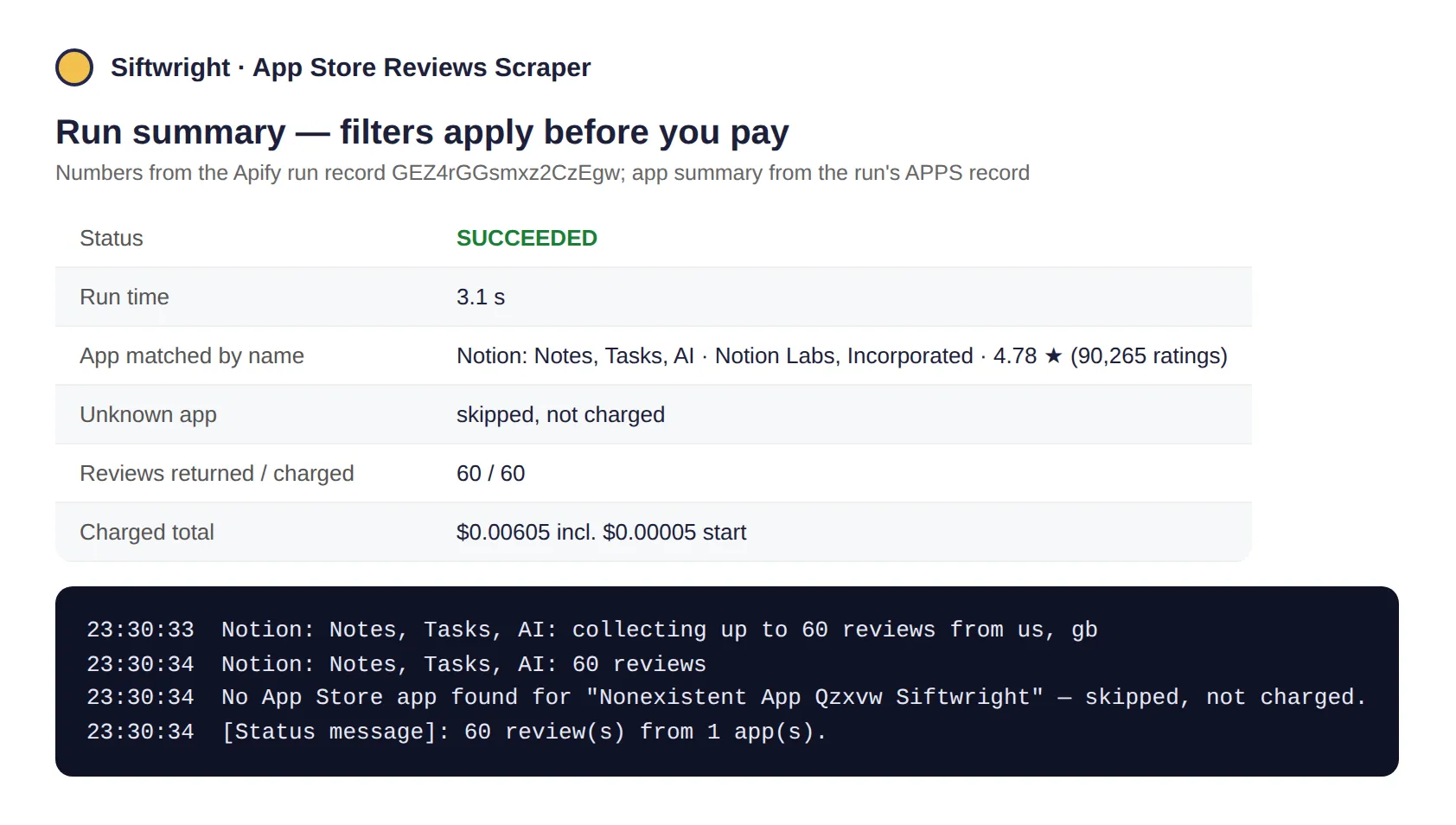This screenshot has height=825, width=1456.
Task: Click the green SUCCEEDED status value
Action: [527, 238]
